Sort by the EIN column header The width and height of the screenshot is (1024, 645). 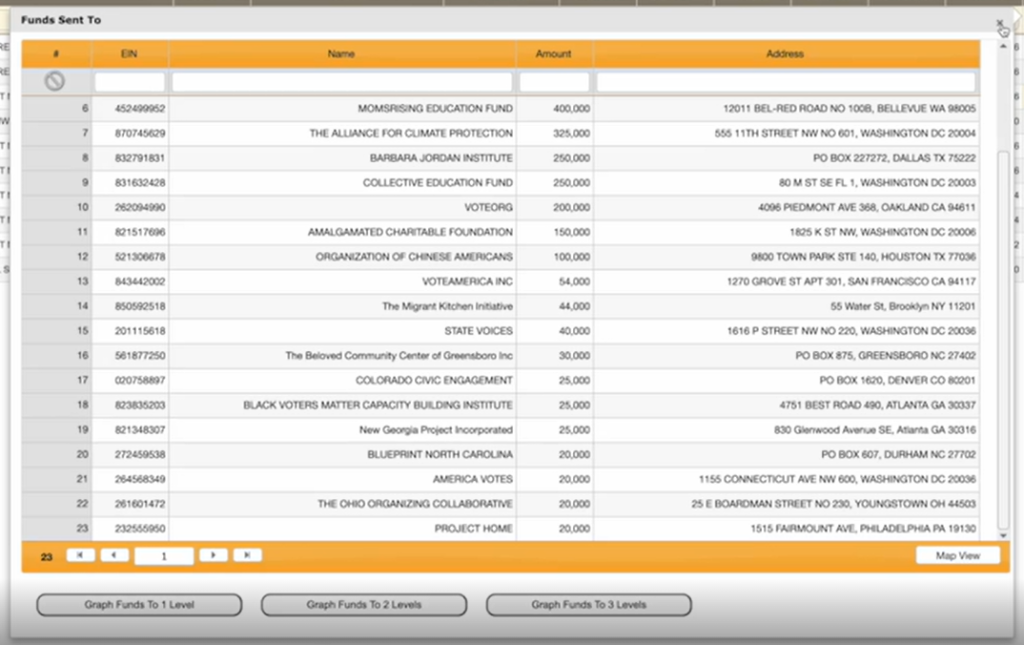coord(129,54)
